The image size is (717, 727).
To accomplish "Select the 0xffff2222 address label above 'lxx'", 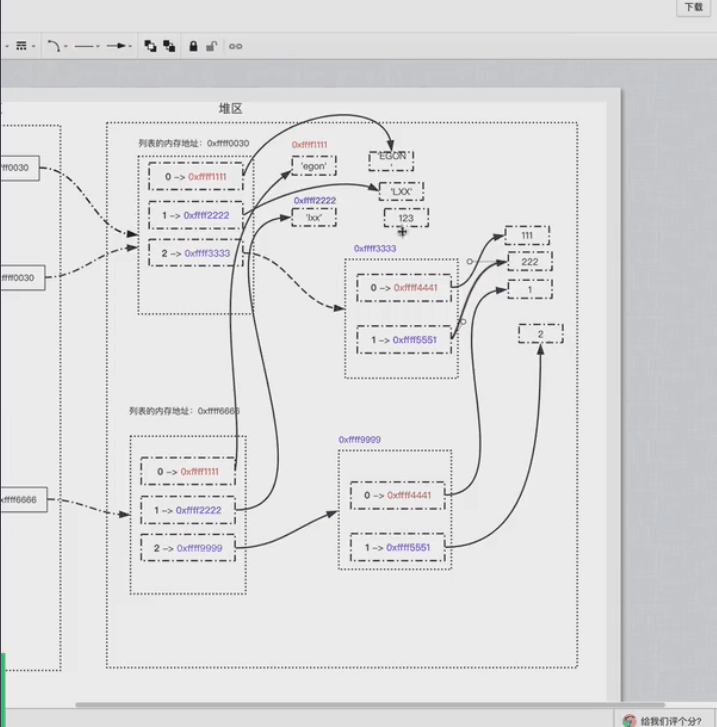I will pyautogui.click(x=315, y=200).
